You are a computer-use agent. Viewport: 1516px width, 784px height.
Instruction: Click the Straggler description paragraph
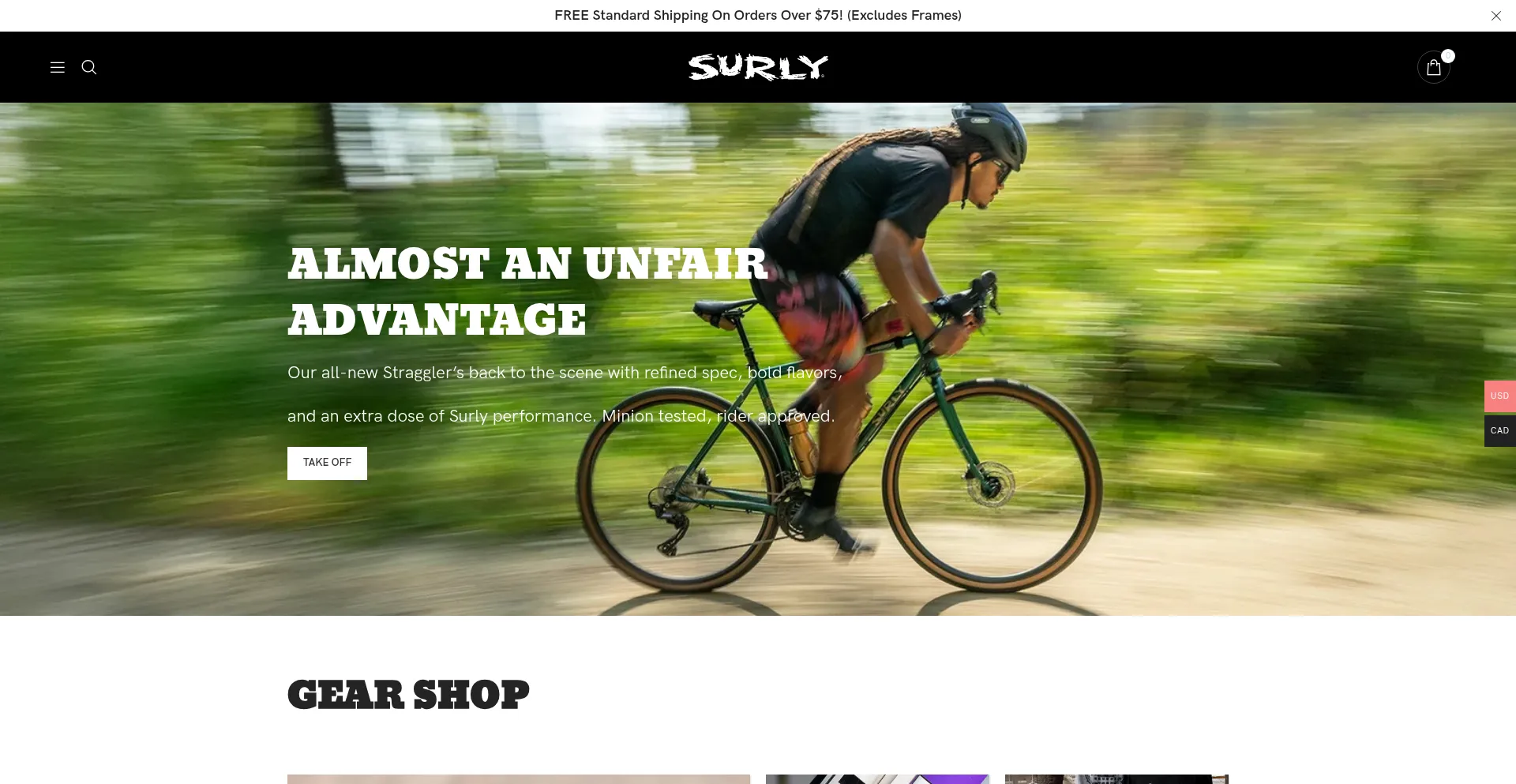pos(565,394)
